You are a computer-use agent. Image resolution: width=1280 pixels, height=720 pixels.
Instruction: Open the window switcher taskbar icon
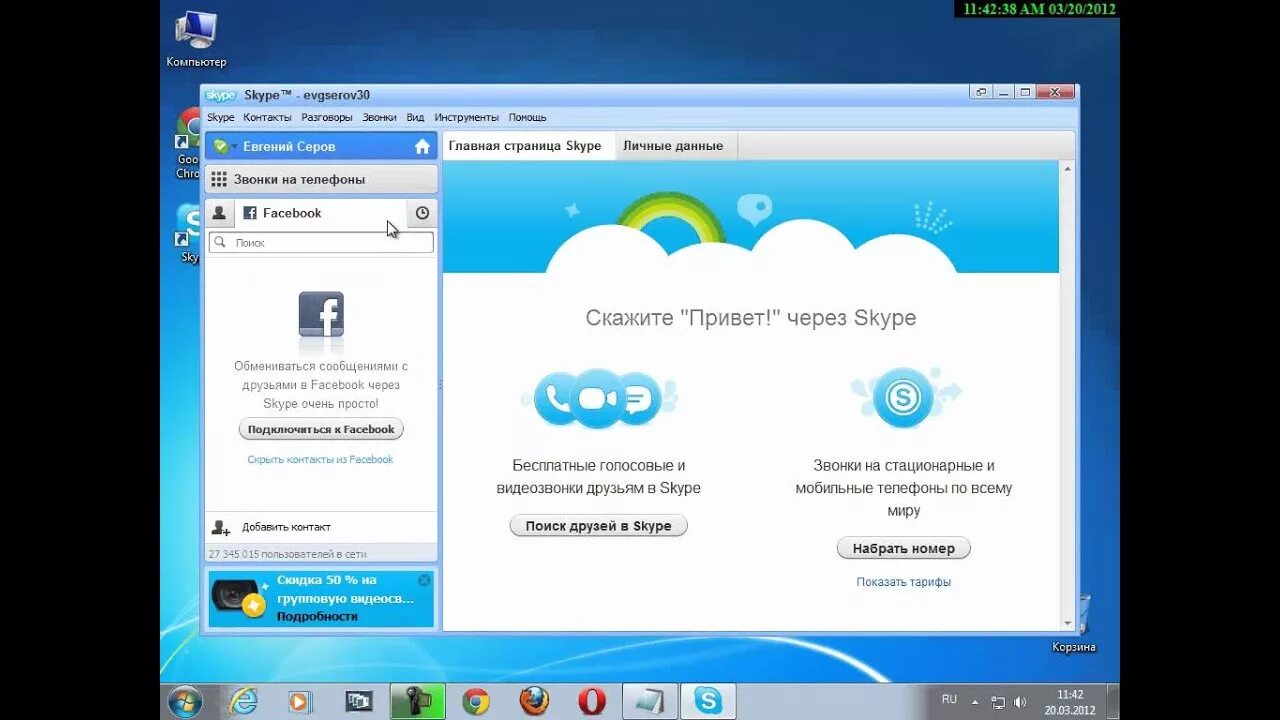[358, 701]
